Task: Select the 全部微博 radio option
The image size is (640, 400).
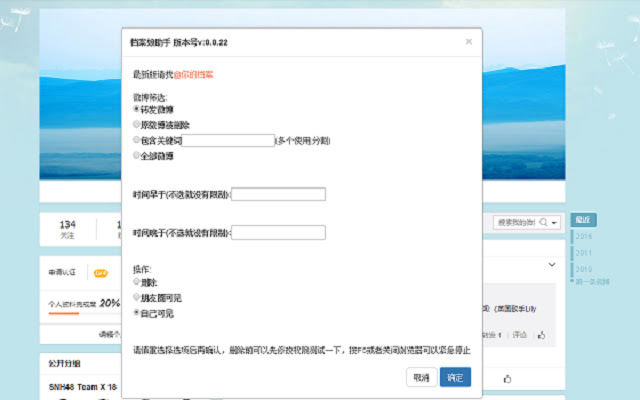Action: point(136,155)
